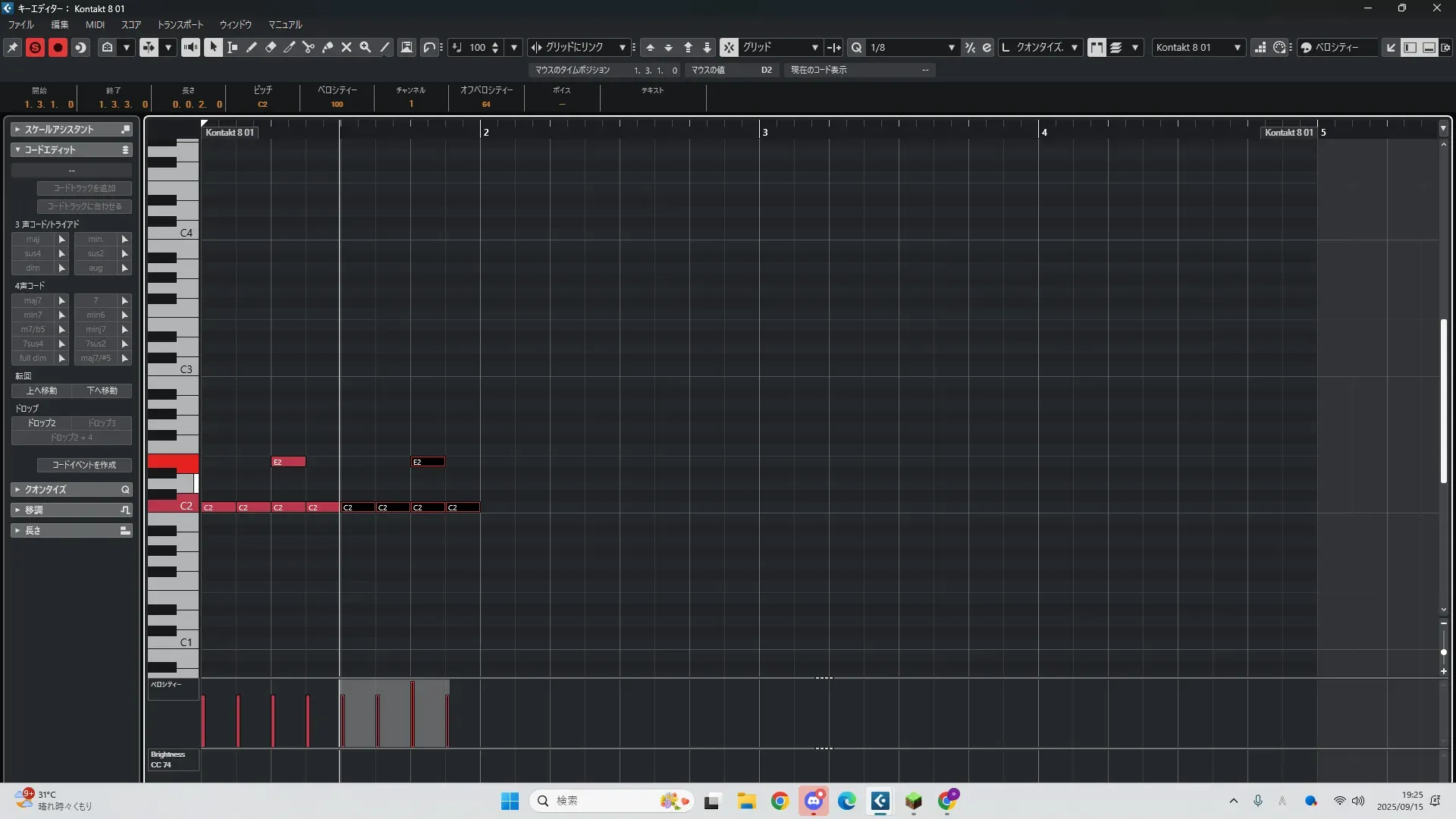
Task: Select the Line tool
Action: pyautogui.click(x=384, y=47)
